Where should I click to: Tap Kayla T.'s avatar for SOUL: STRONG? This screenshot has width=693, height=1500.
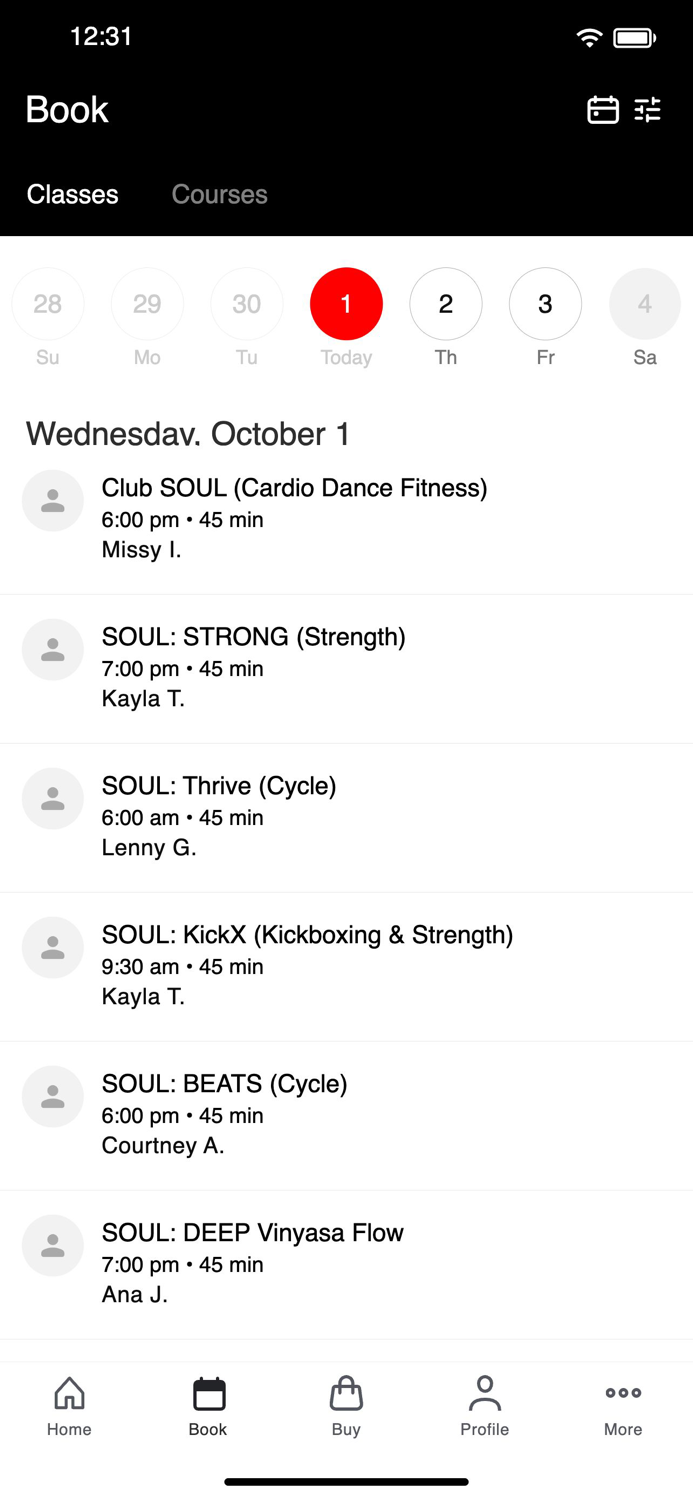(x=52, y=649)
